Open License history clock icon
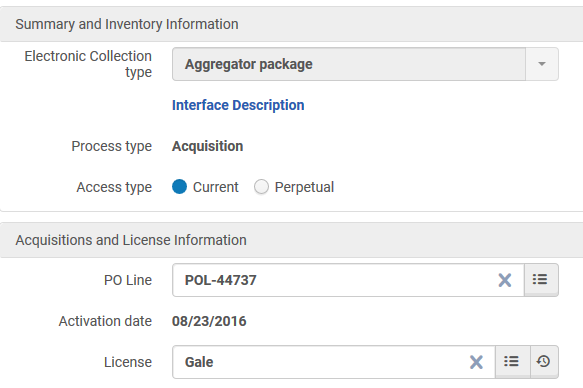This screenshot has width=583, height=388. tap(544, 362)
